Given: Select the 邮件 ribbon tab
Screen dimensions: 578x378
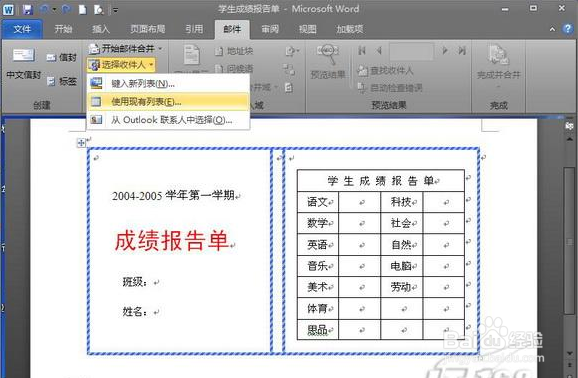Looking at the screenshot, I should pyautogui.click(x=232, y=29).
